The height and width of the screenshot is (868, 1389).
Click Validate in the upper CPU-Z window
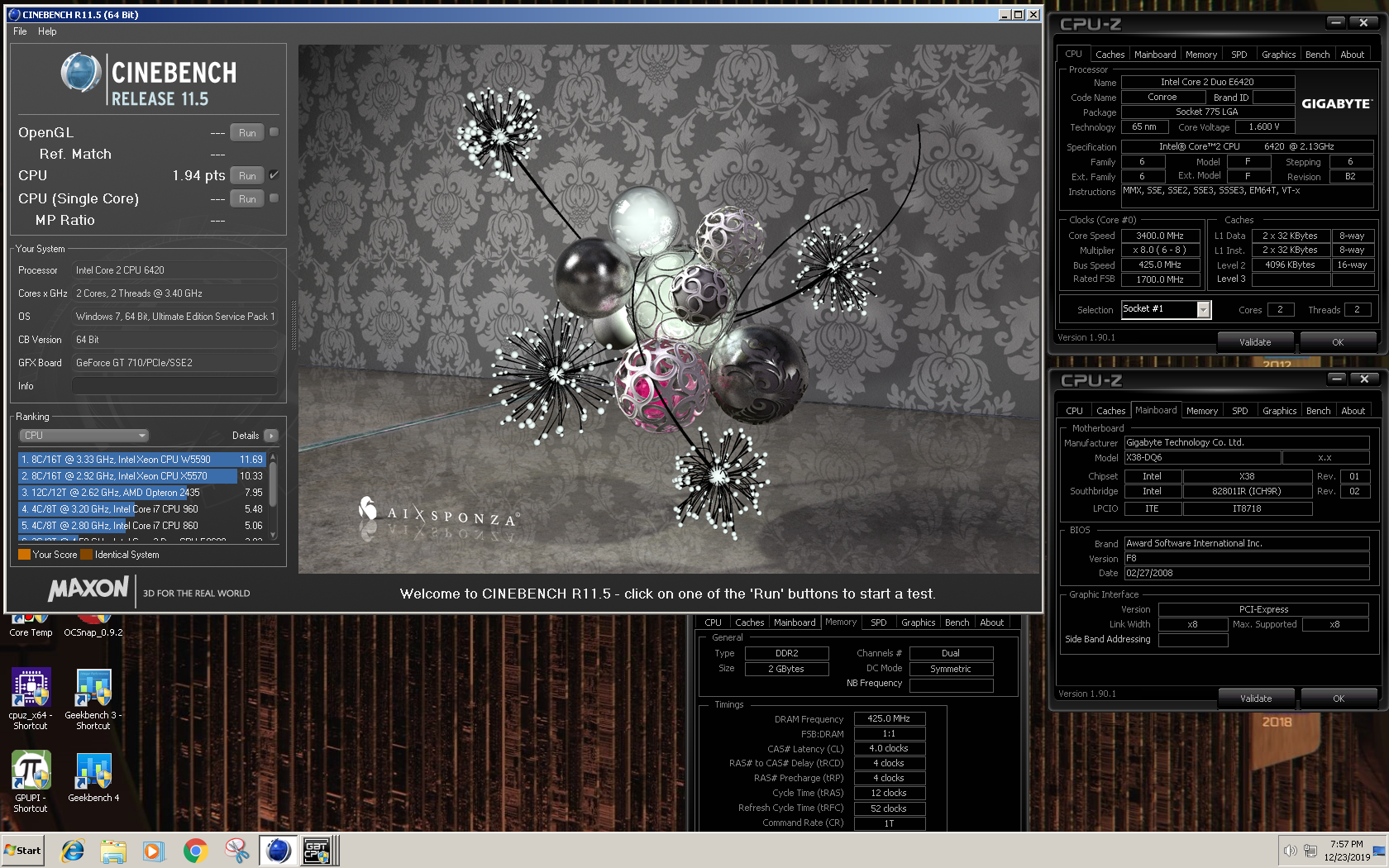[x=1255, y=342]
